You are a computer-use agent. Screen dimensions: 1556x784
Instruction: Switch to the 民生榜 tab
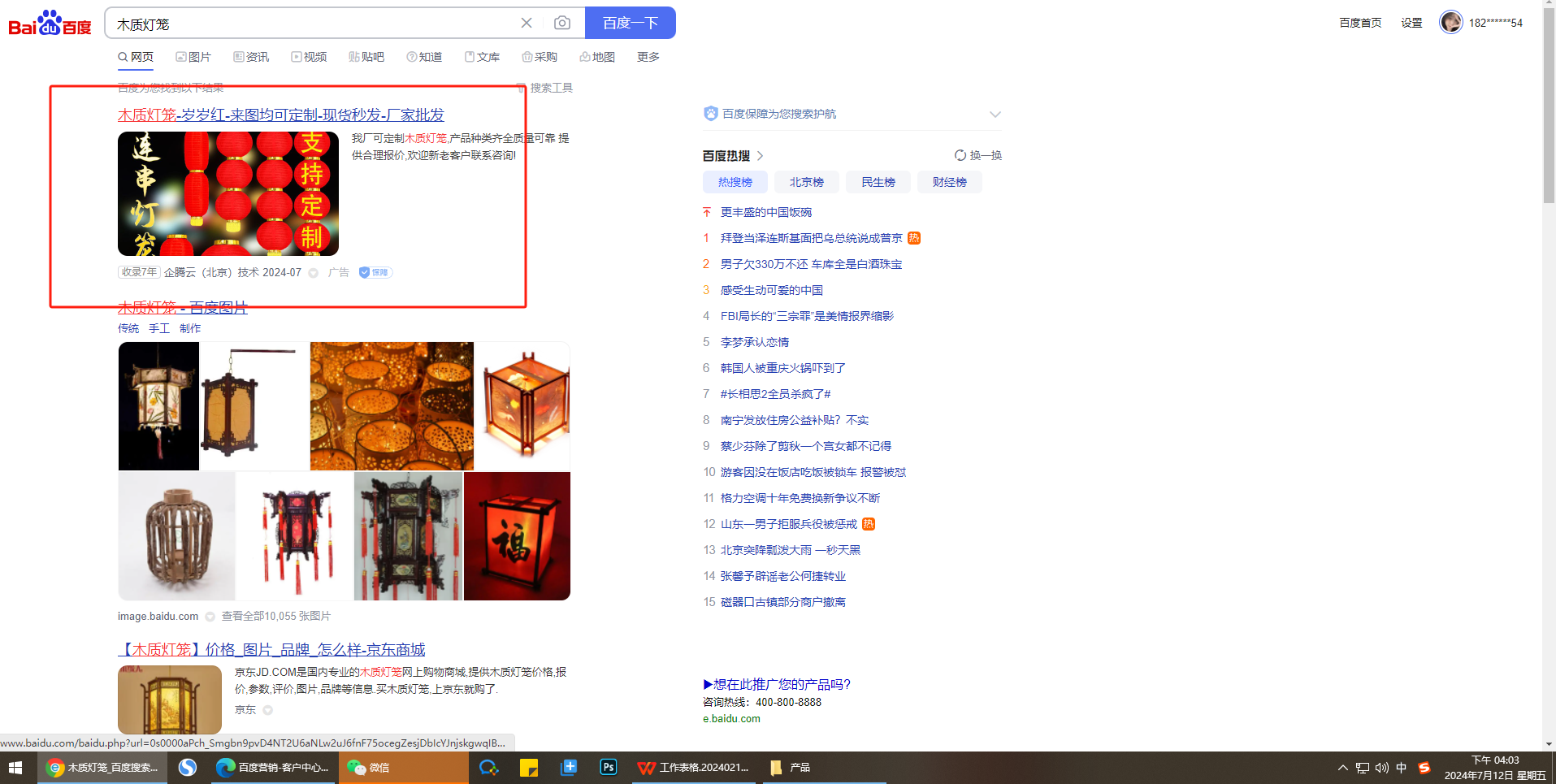878,182
